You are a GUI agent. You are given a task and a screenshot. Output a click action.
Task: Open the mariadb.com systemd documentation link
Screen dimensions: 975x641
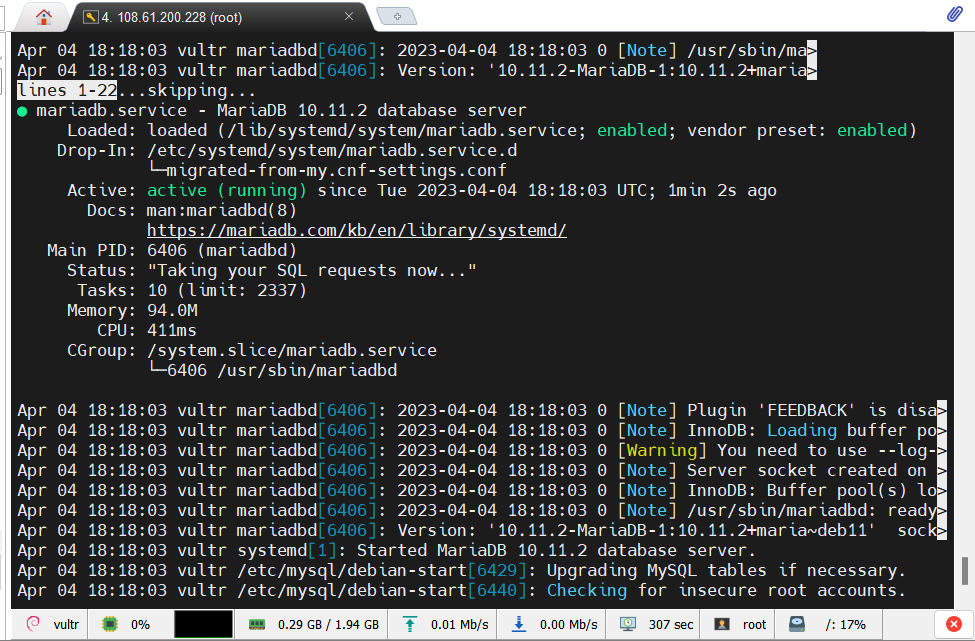click(x=356, y=230)
